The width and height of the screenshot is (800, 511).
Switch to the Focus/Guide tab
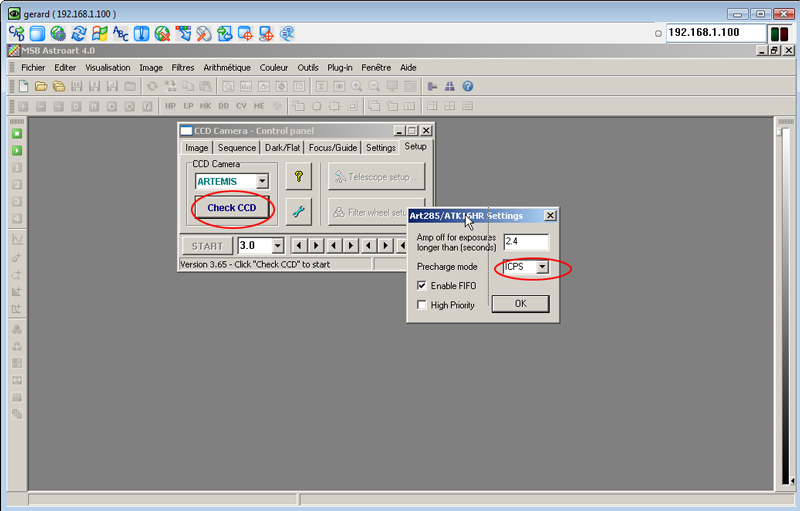(333, 148)
